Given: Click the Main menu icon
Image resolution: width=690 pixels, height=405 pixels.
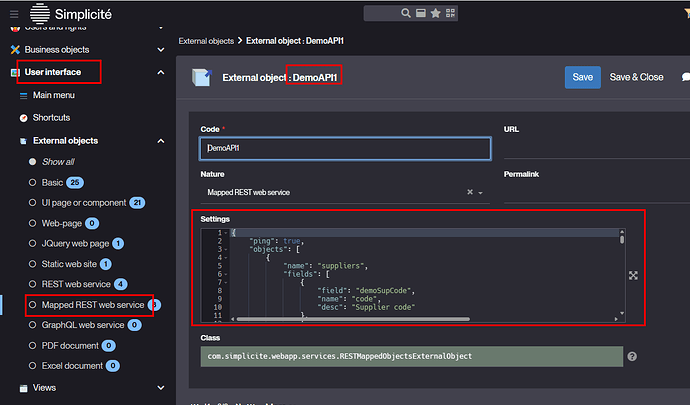Looking at the screenshot, I should point(24,96).
